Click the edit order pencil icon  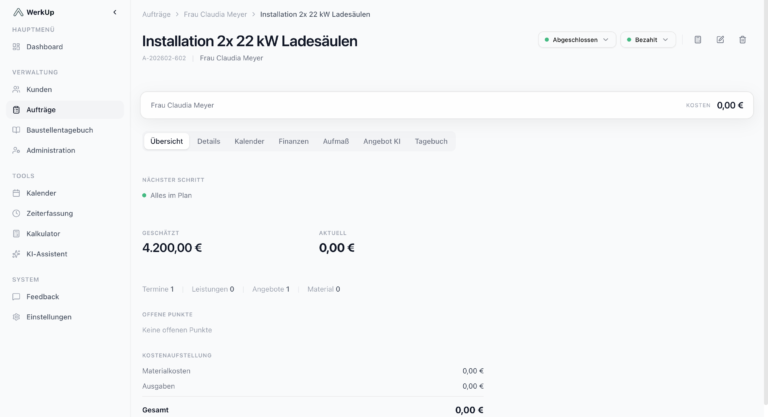coord(720,40)
